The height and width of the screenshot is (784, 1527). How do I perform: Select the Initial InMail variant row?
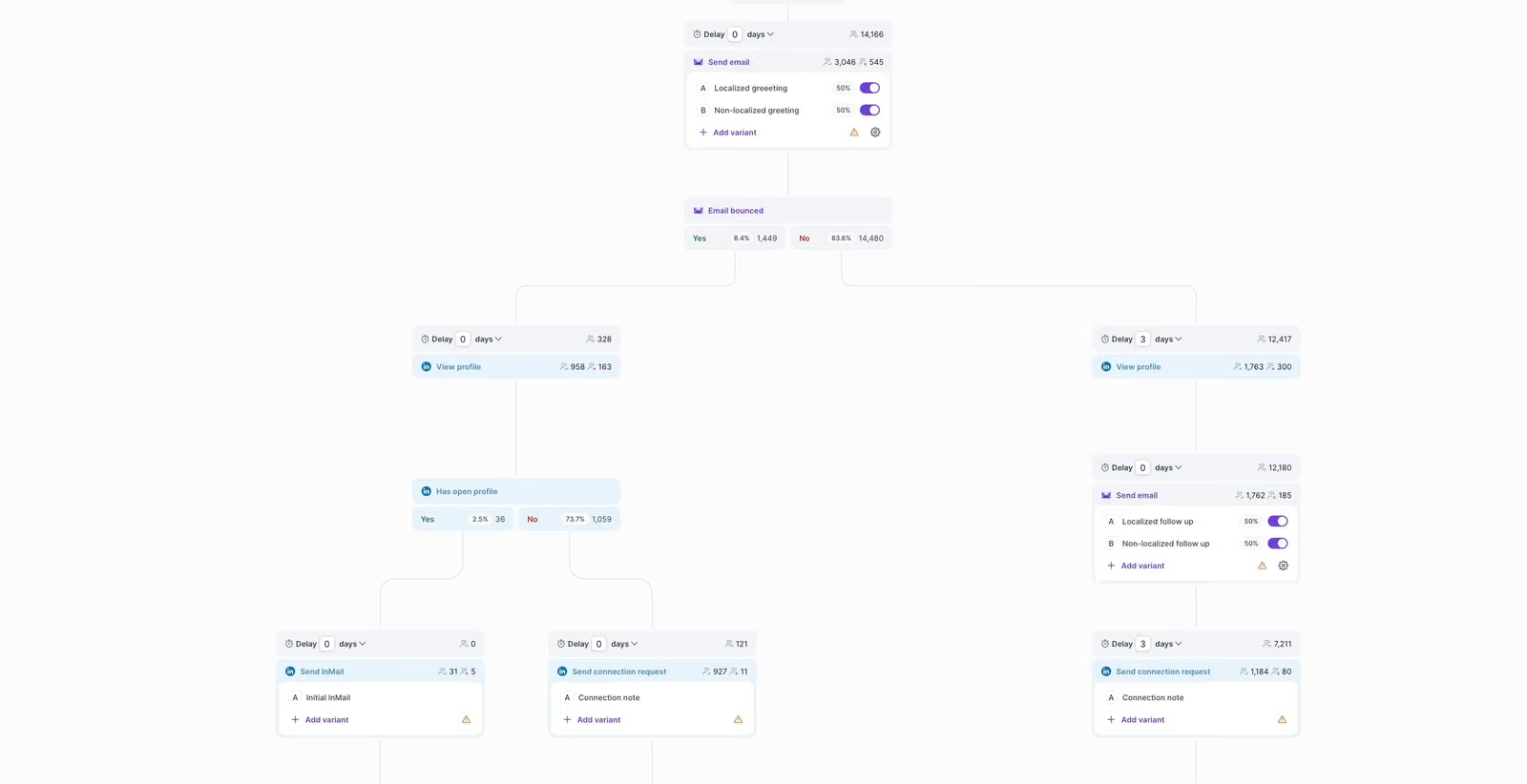pos(380,697)
